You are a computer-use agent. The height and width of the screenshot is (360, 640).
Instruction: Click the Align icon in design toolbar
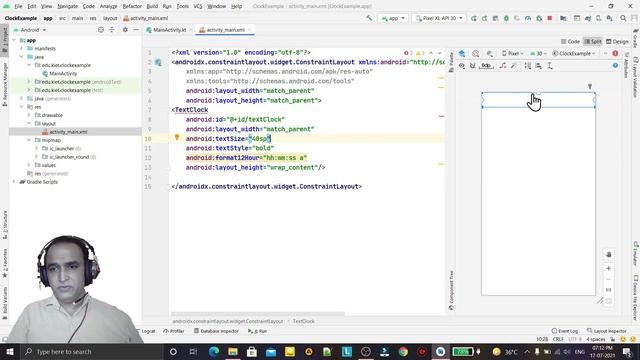[x=539, y=66]
